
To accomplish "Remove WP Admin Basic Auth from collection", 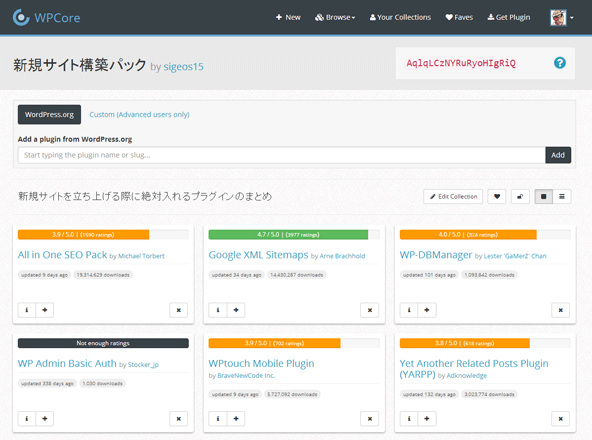I will (179, 418).
